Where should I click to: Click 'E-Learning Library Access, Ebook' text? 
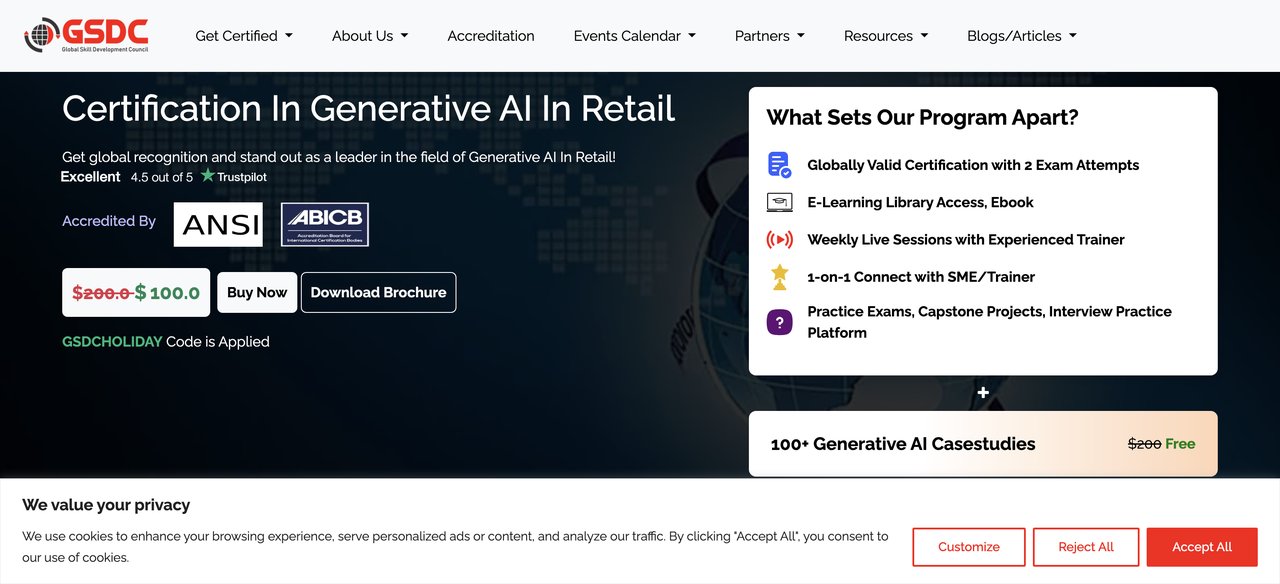[920, 202]
